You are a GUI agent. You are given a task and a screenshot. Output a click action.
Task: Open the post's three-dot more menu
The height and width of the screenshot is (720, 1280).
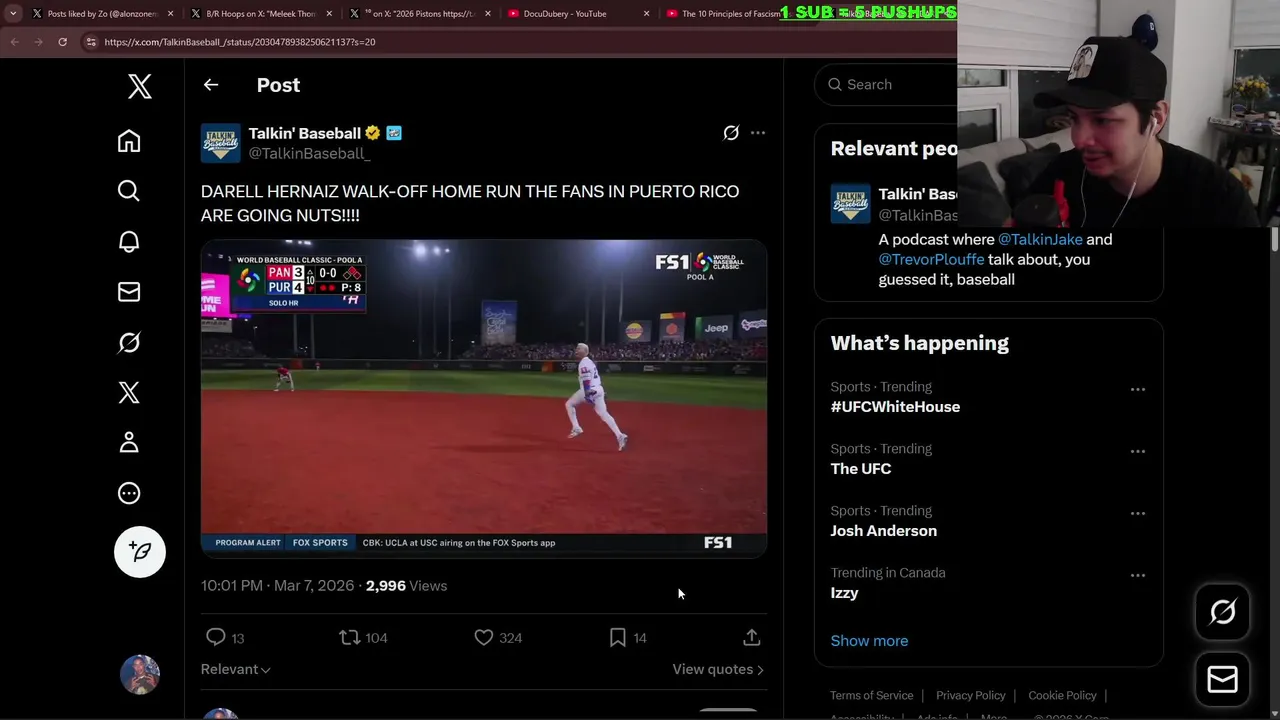pos(758,133)
